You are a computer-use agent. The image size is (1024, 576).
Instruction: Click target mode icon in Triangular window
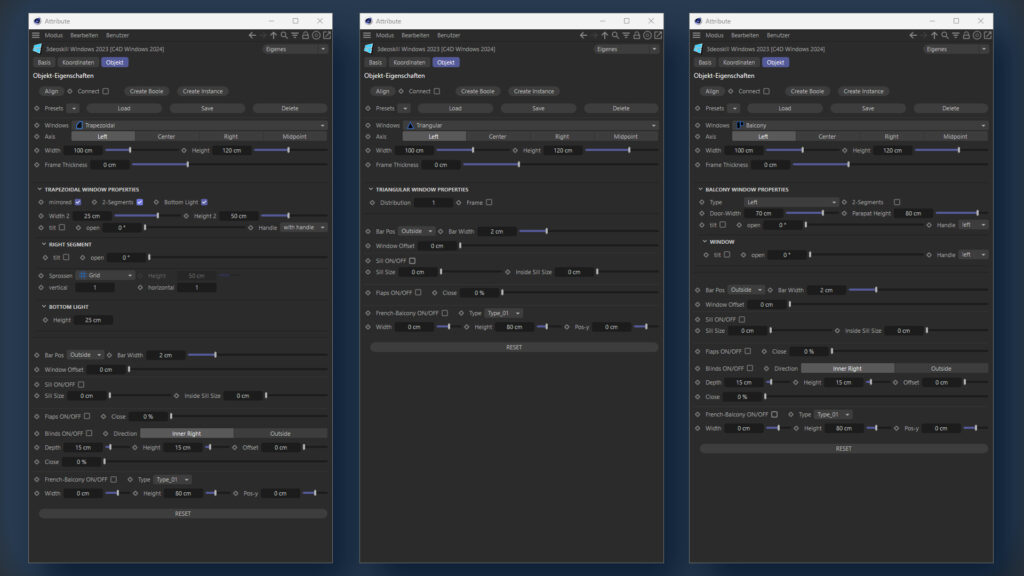647,35
